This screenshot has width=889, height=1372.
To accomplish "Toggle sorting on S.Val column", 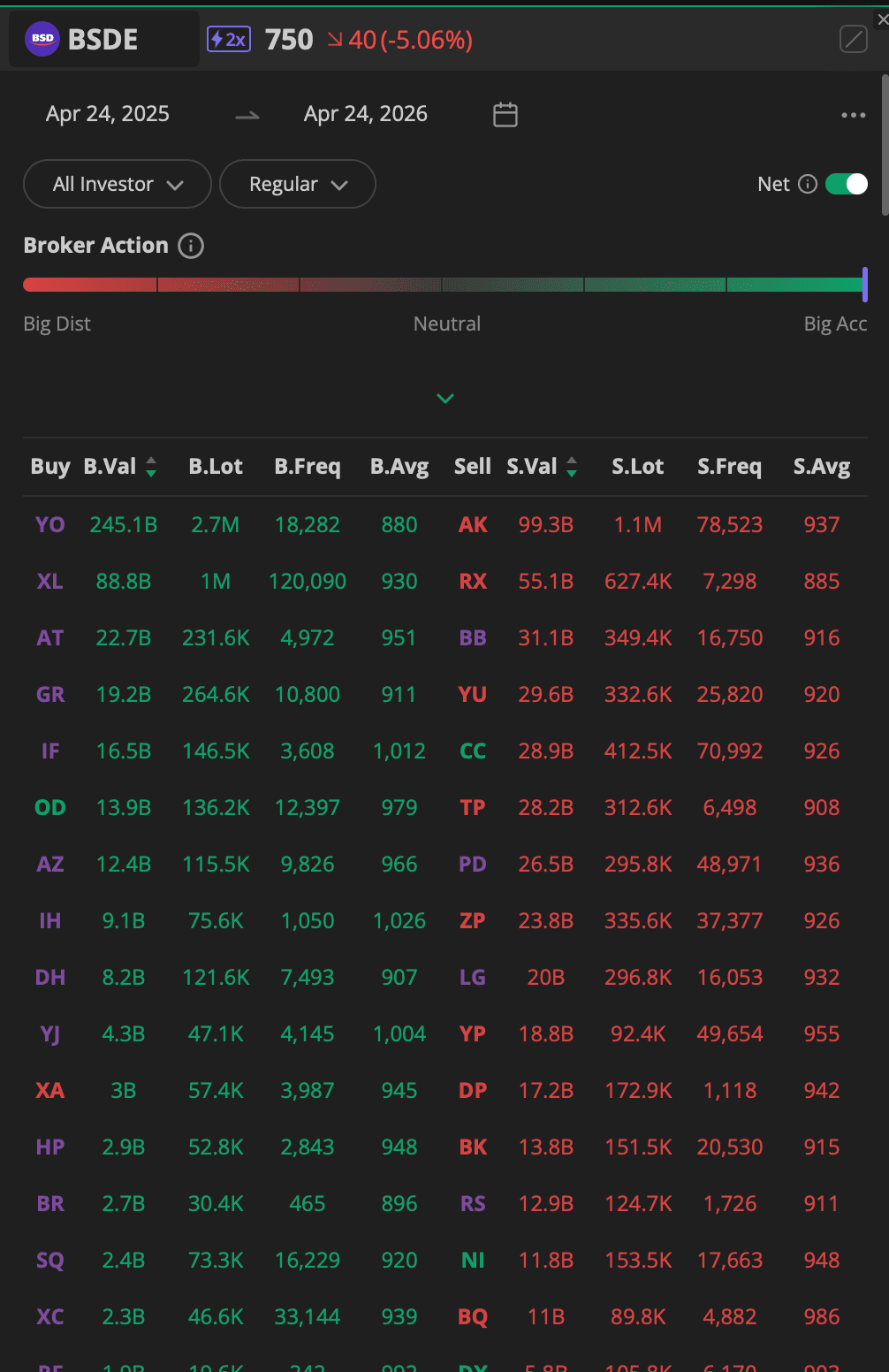I will click(x=573, y=467).
